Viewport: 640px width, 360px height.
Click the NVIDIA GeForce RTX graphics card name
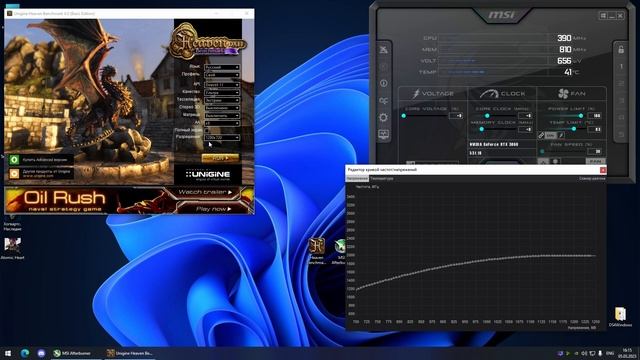coord(493,144)
